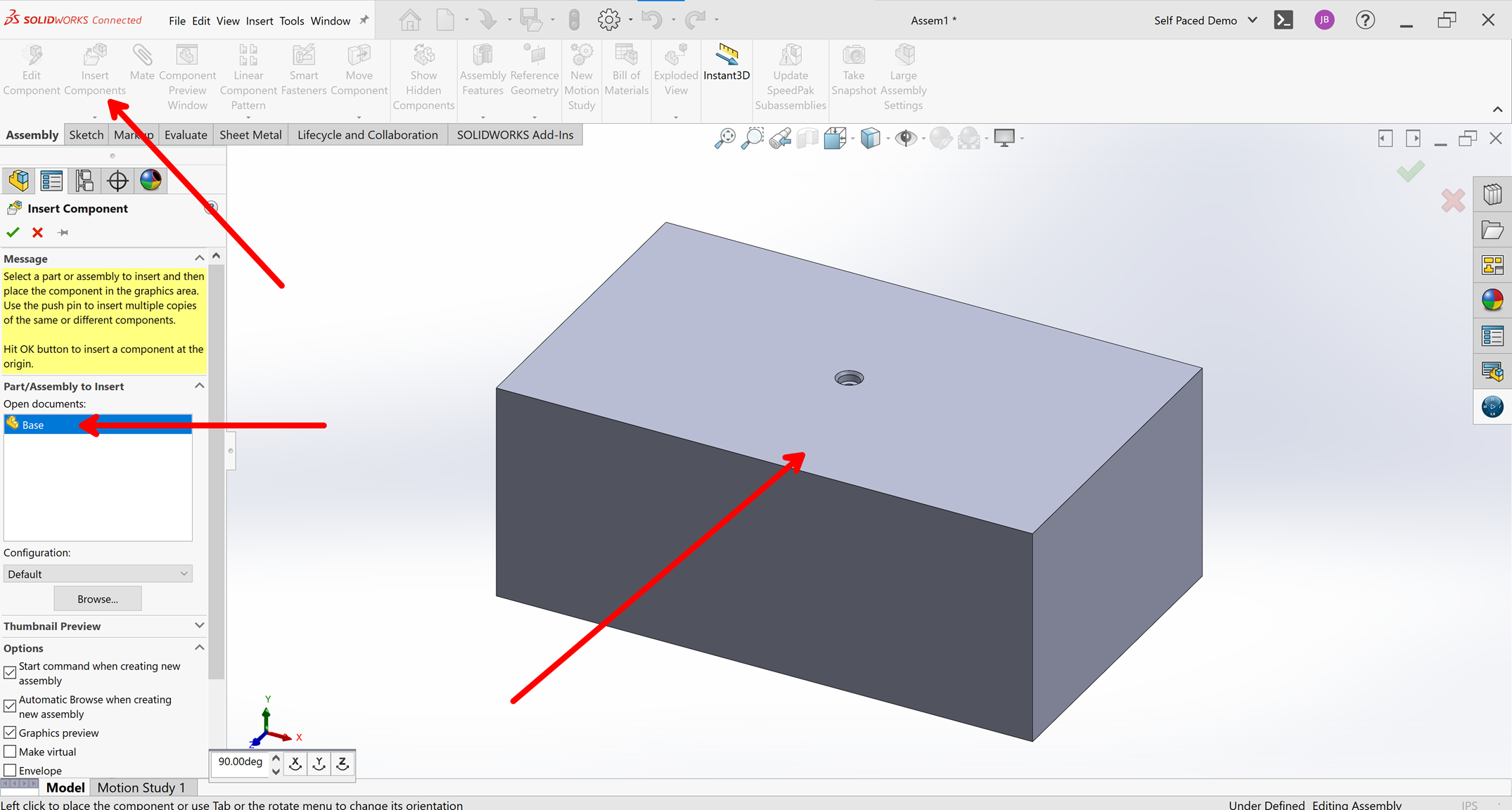Select the Zoom to Area tool

coord(752,138)
